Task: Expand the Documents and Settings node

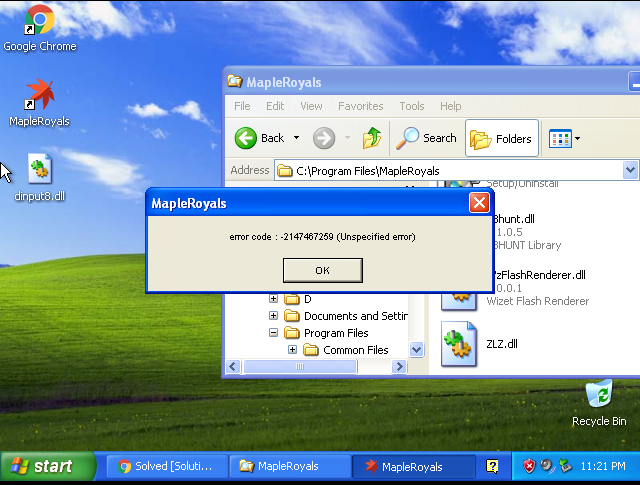Action: coord(274,316)
